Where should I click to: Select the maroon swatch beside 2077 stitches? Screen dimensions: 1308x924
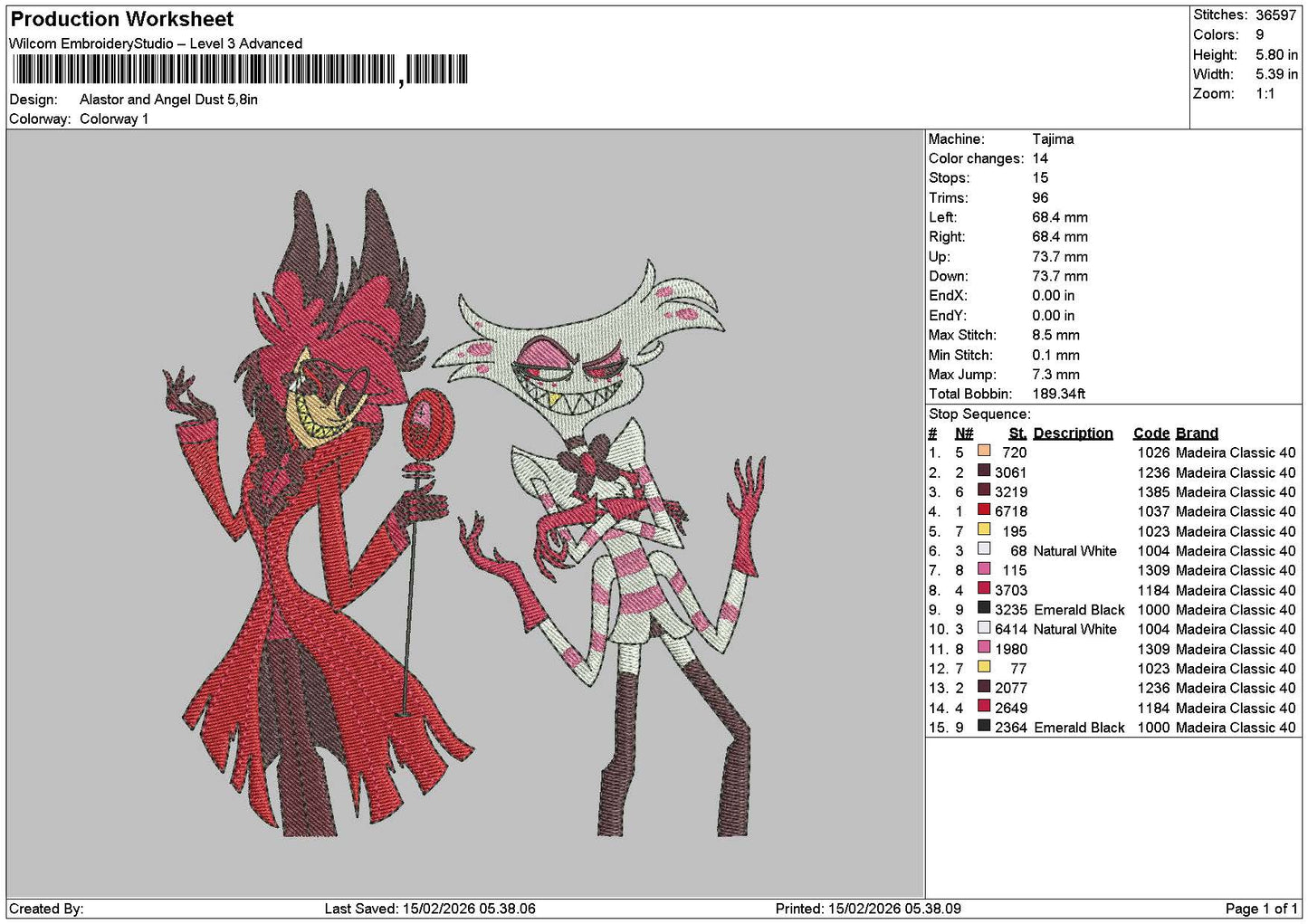click(x=984, y=686)
